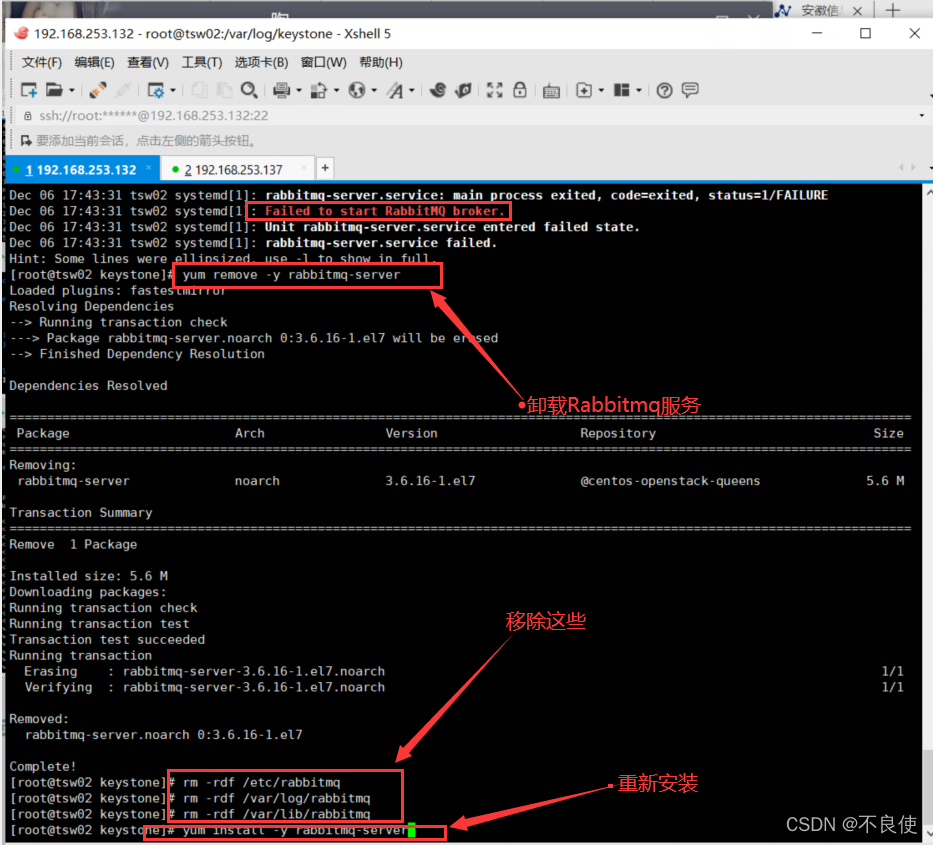The image size is (933, 845).
Task: Open a new browser tab with plus
Action: (x=893, y=10)
